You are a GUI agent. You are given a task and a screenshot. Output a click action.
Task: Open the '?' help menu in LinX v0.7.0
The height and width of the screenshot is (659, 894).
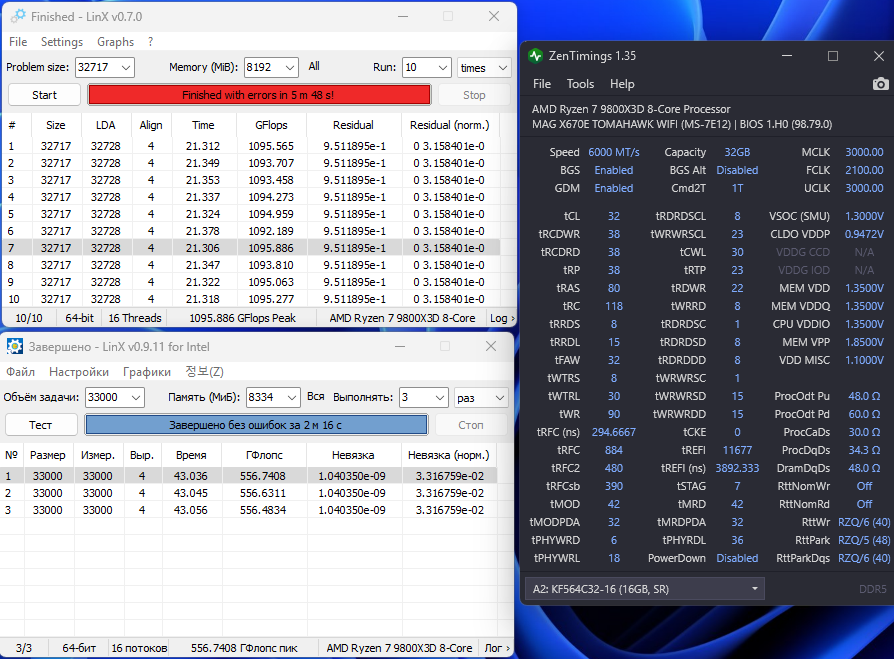pyautogui.click(x=151, y=42)
